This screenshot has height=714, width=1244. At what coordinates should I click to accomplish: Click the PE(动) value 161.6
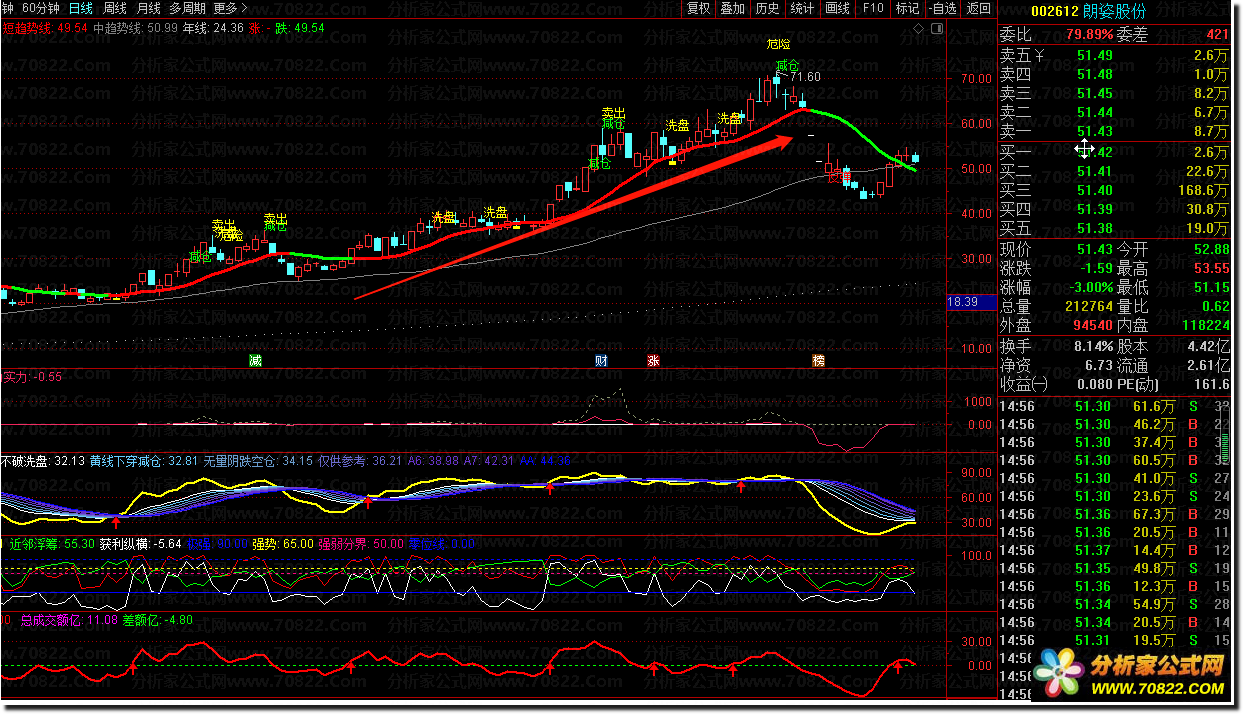(x=1211, y=384)
